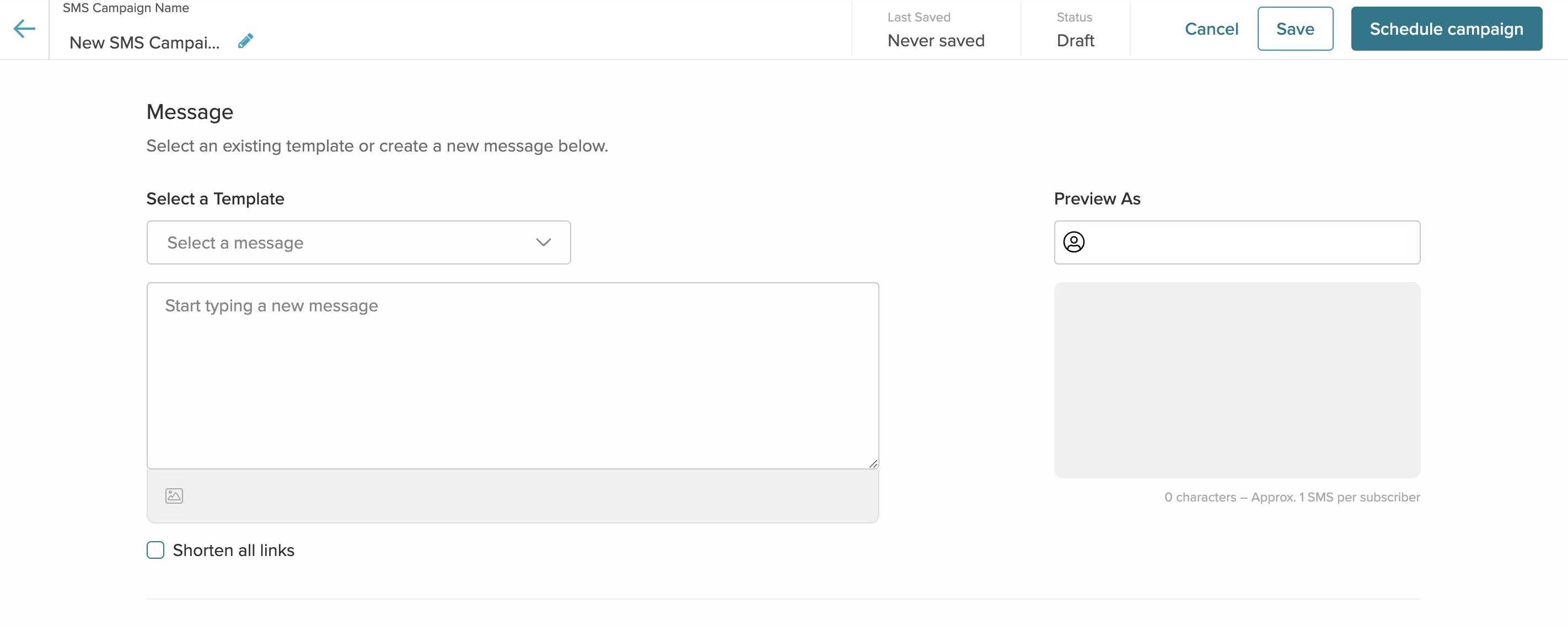
Task: Focus the 'Start typing a new message' textarea
Action: pyautogui.click(x=513, y=375)
